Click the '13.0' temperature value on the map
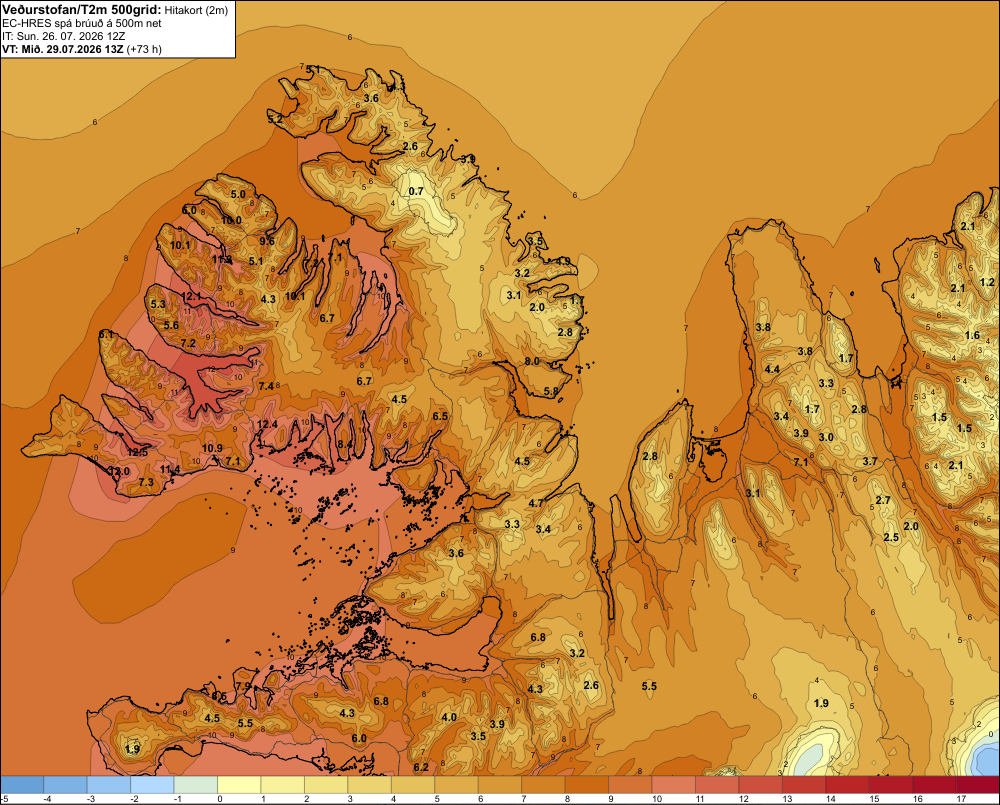 click(x=119, y=471)
